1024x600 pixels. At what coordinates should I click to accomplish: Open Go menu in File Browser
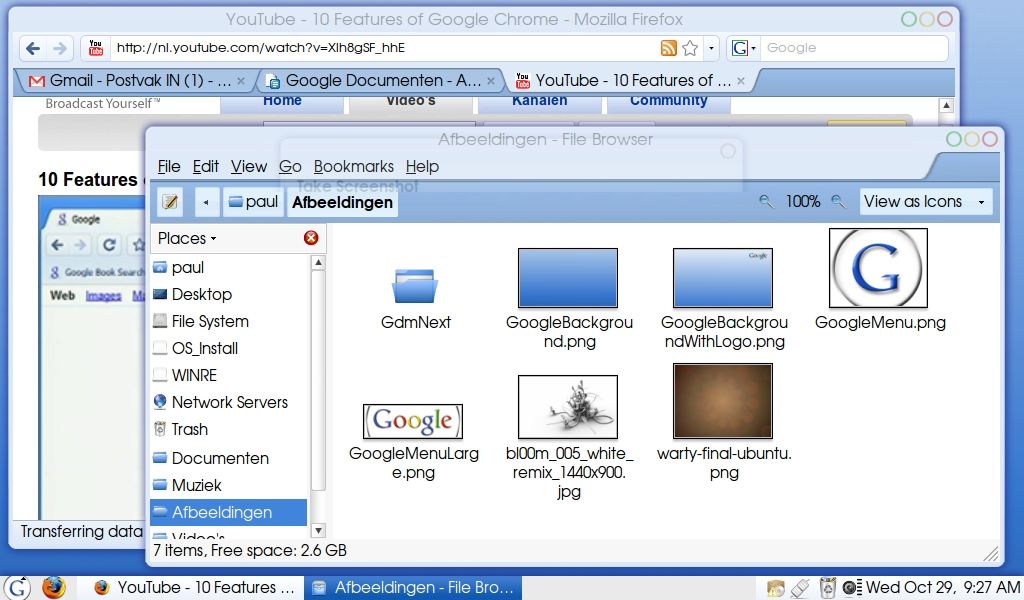290,166
